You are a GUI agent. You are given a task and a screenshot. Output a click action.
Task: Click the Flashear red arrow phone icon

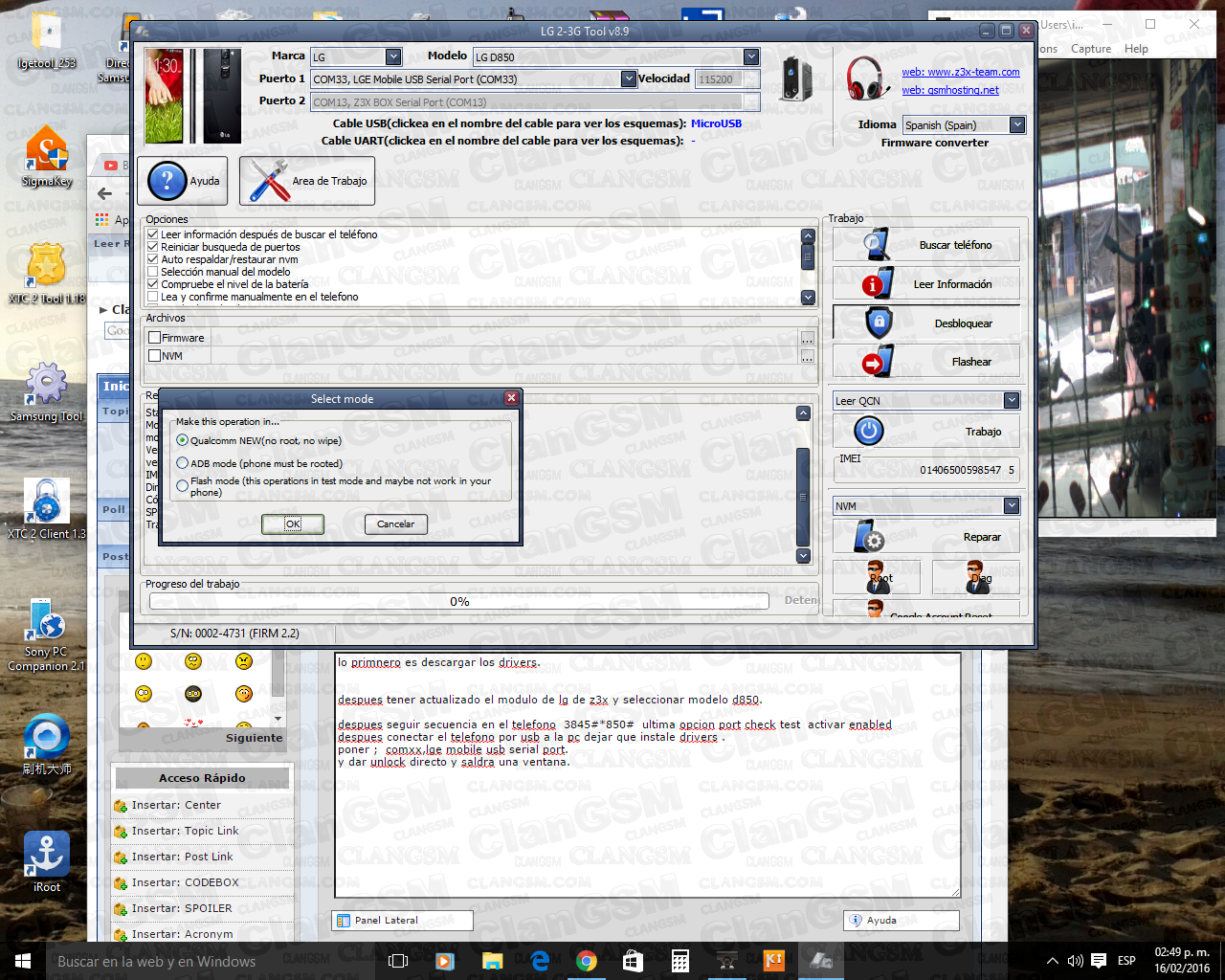coord(878,361)
